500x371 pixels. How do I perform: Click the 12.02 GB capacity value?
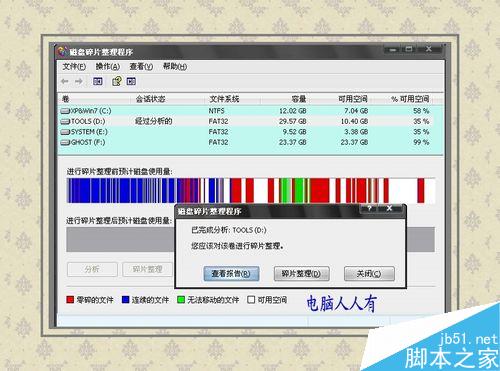pos(293,111)
